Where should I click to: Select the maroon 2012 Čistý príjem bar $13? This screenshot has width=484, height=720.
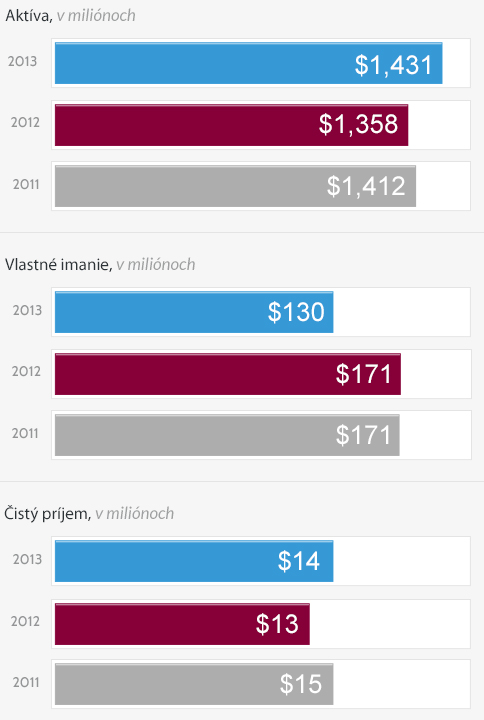(x=182, y=624)
